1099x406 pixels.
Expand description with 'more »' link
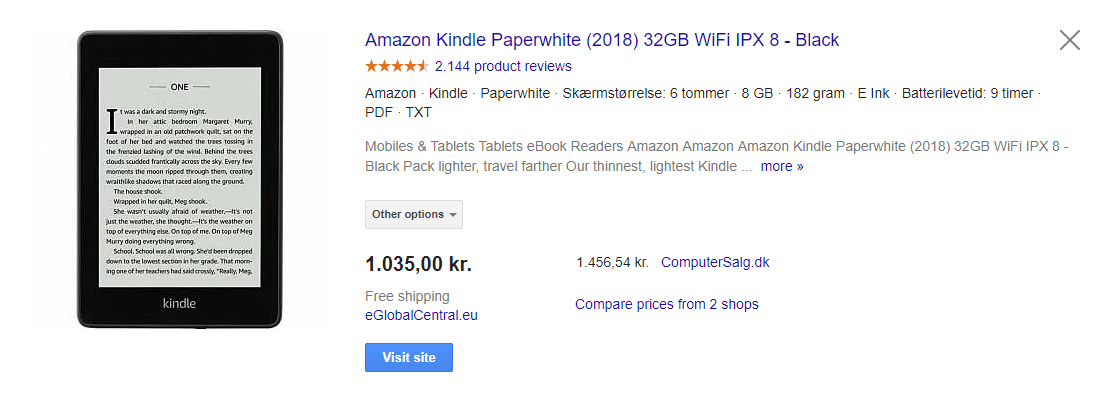point(782,167)
